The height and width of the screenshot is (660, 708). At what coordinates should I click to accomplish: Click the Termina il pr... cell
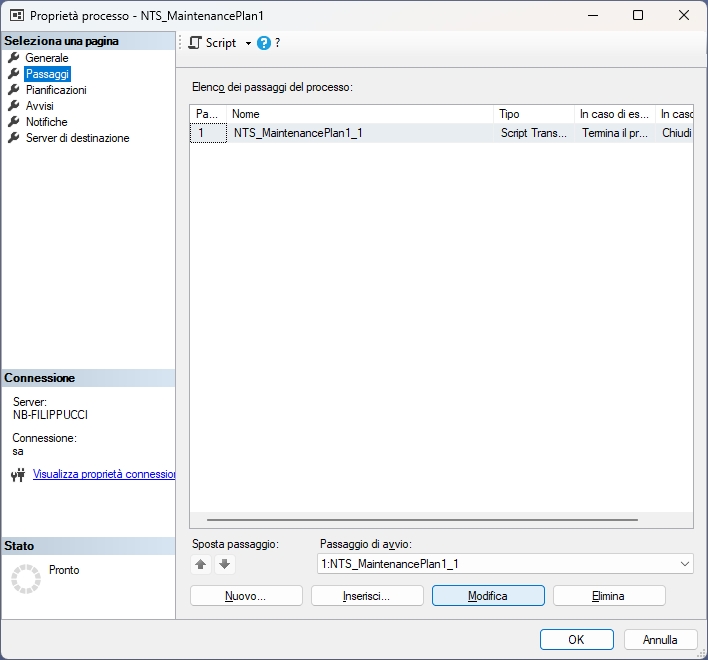tap(615, 133)
